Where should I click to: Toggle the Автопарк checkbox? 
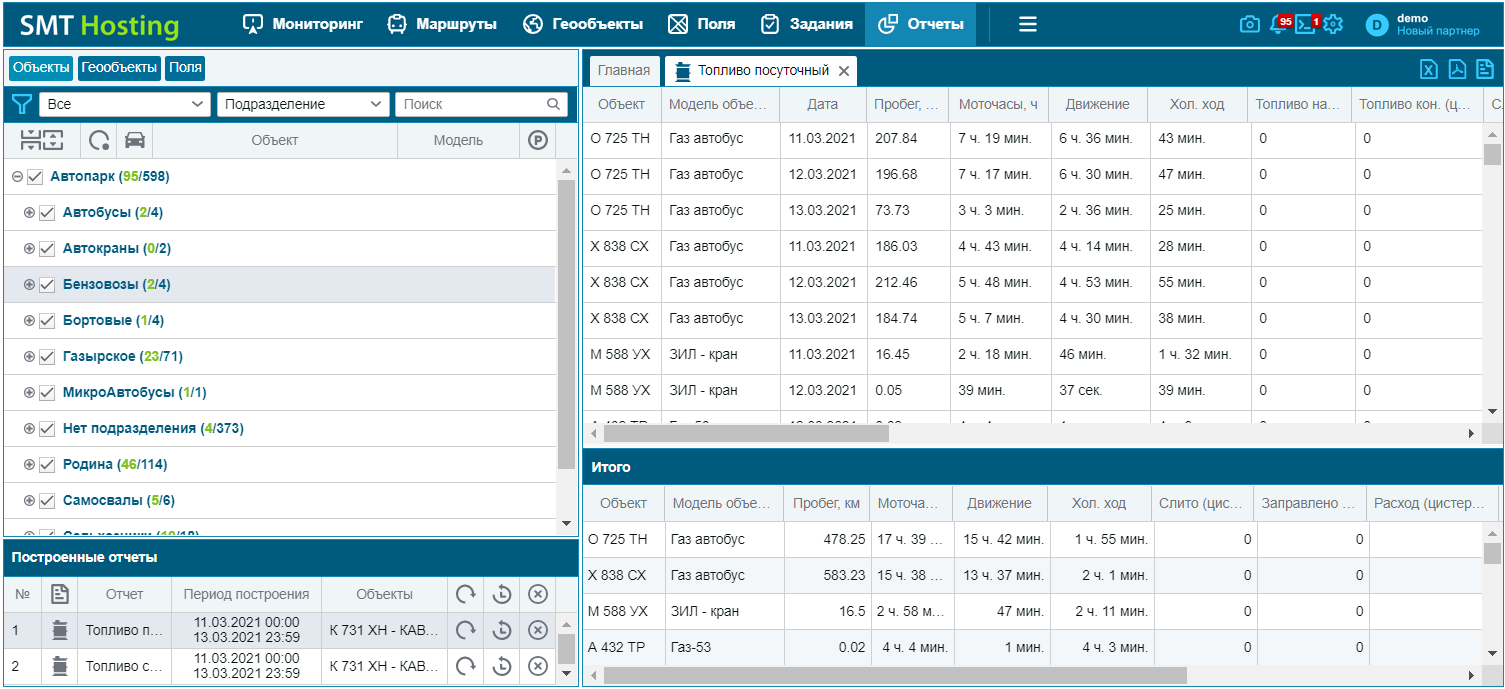35,177
